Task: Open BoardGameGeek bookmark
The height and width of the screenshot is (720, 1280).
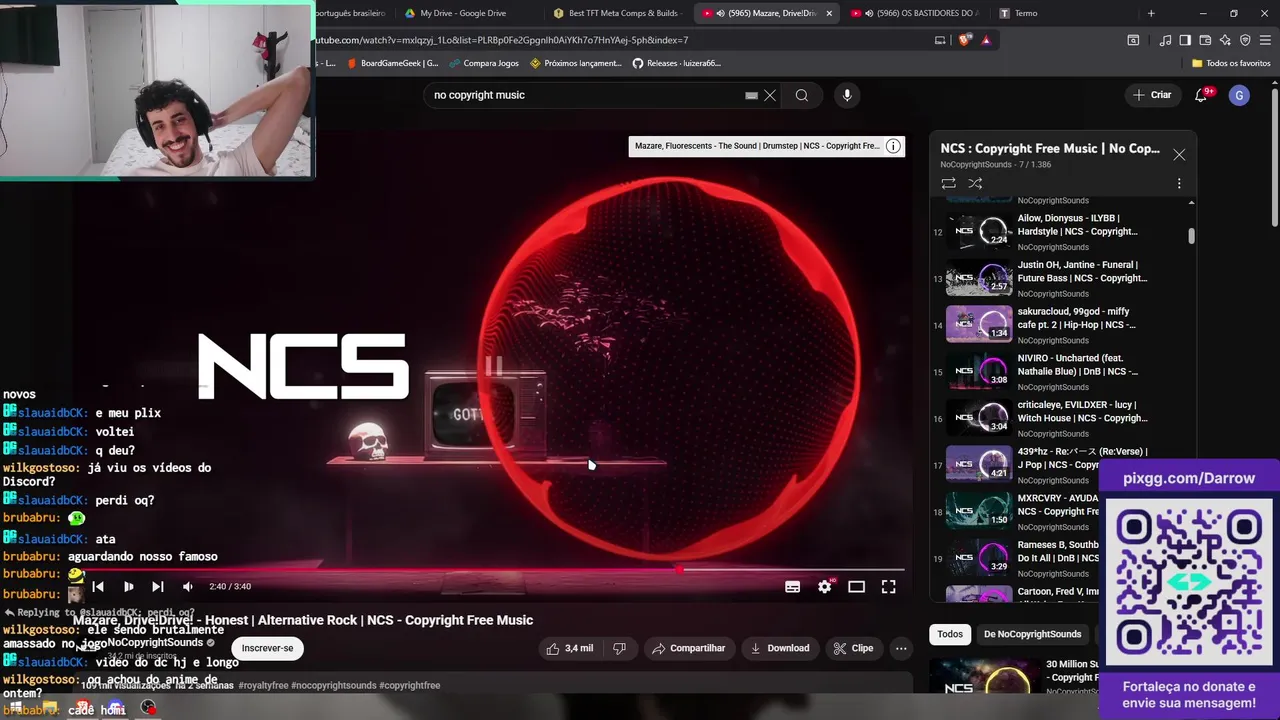Action: [x=392, y=63]
